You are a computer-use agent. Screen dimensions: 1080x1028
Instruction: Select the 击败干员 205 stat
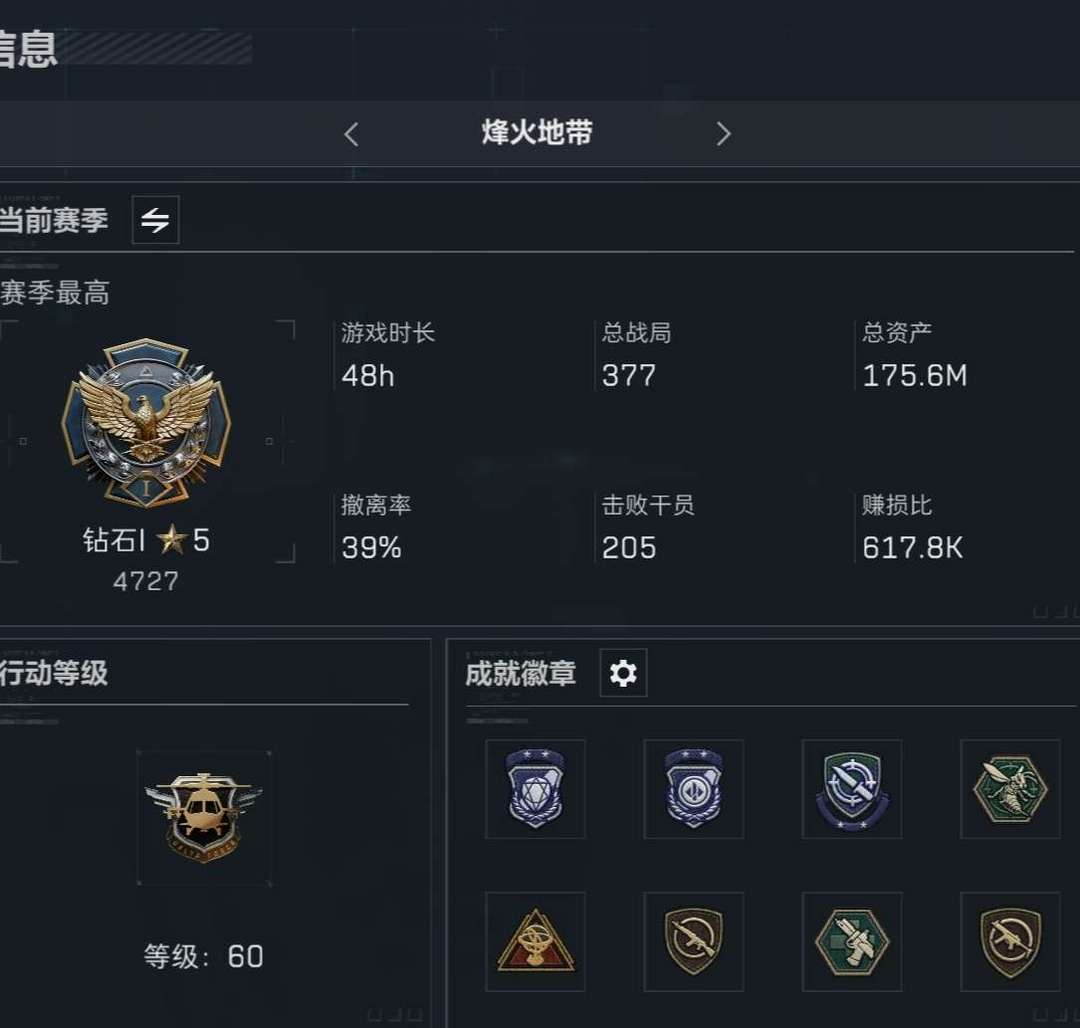[647, 528]
